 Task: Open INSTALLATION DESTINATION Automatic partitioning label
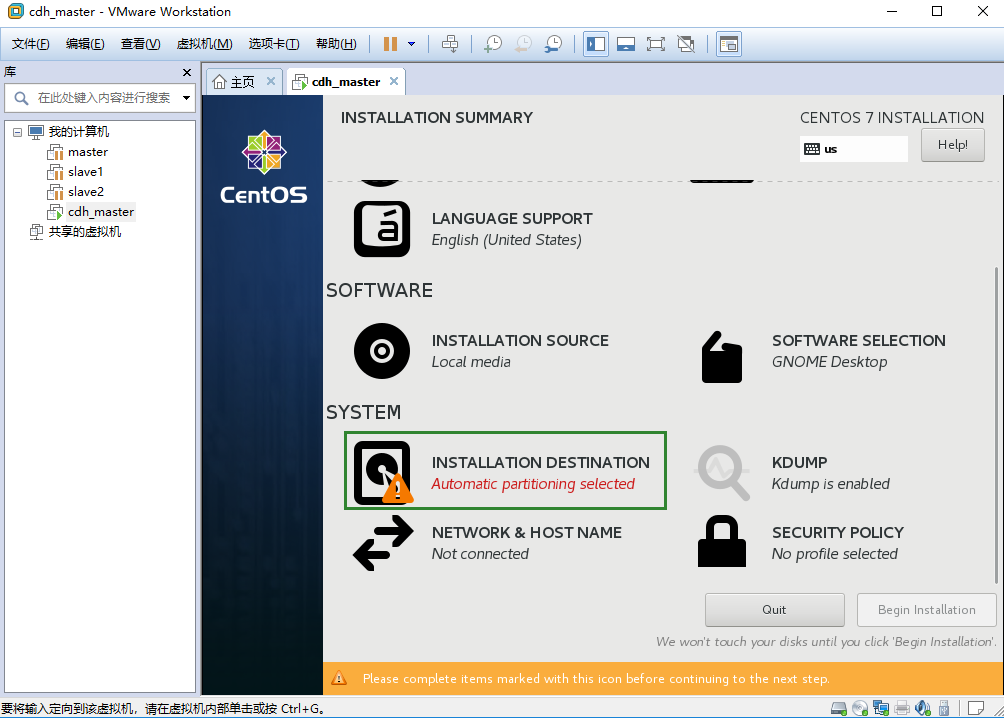540,473
